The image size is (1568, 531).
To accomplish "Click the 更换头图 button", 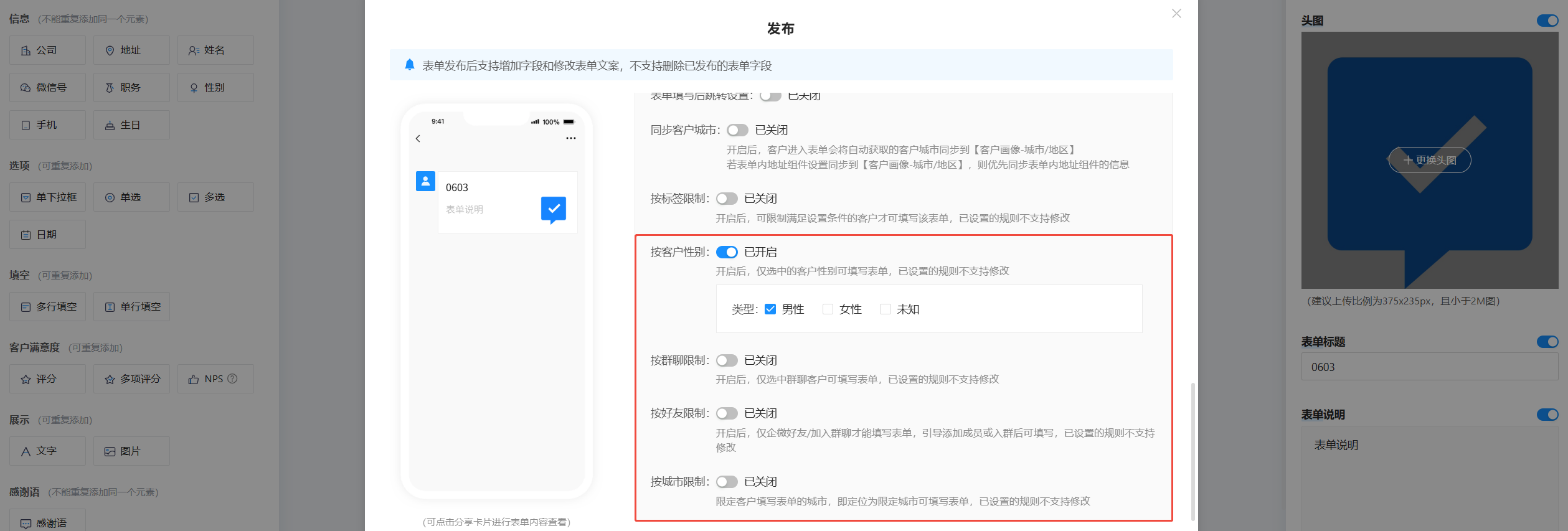I will 1430,160.
